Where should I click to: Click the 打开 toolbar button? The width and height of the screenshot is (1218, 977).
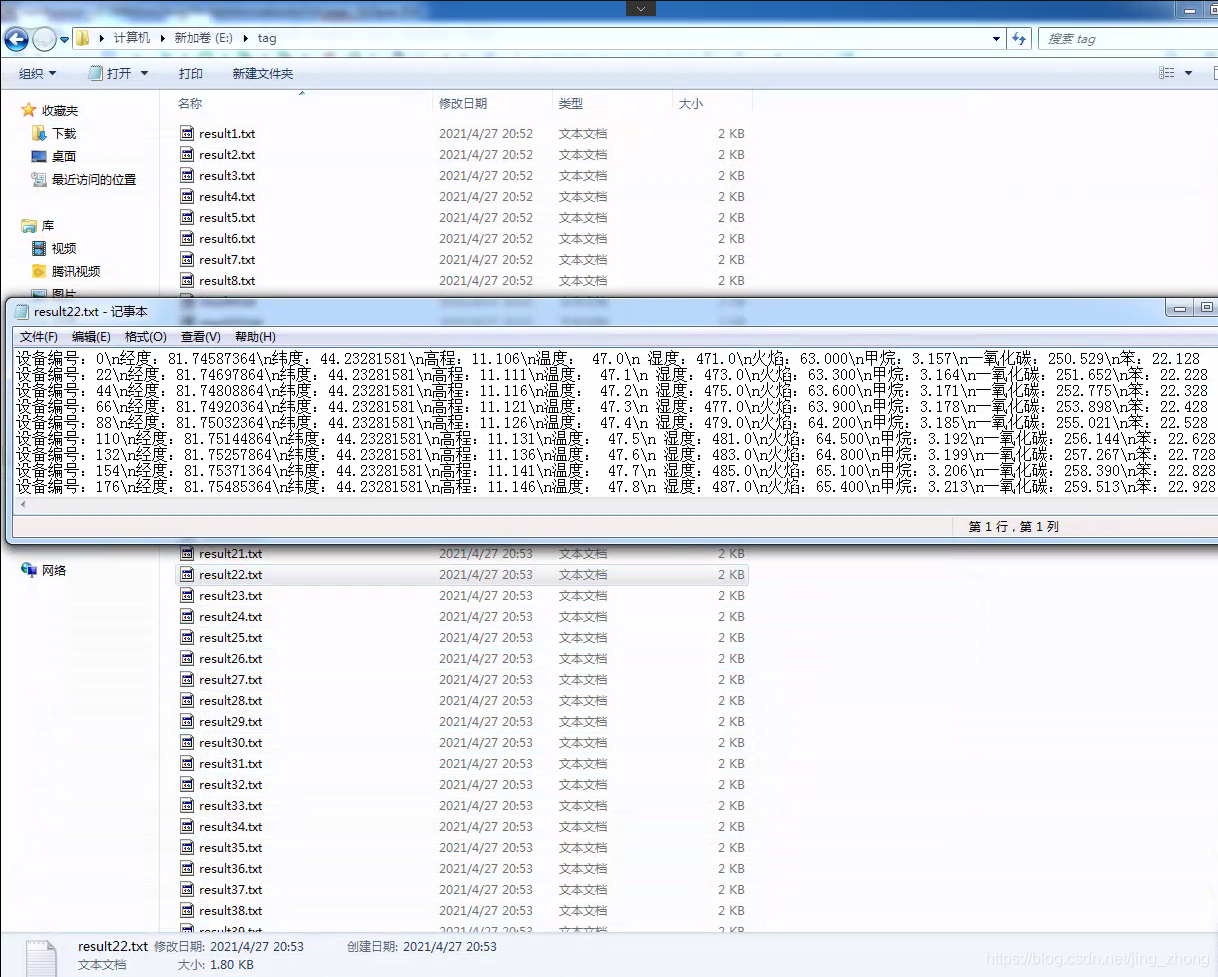click(x=111, y=73)
